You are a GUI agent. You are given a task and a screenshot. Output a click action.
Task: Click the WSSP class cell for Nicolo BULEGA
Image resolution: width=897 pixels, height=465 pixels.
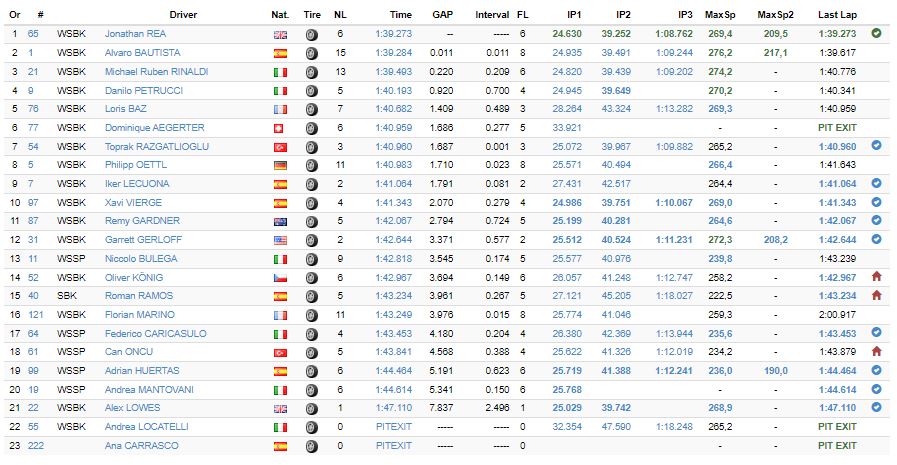[x=71, y=259]
